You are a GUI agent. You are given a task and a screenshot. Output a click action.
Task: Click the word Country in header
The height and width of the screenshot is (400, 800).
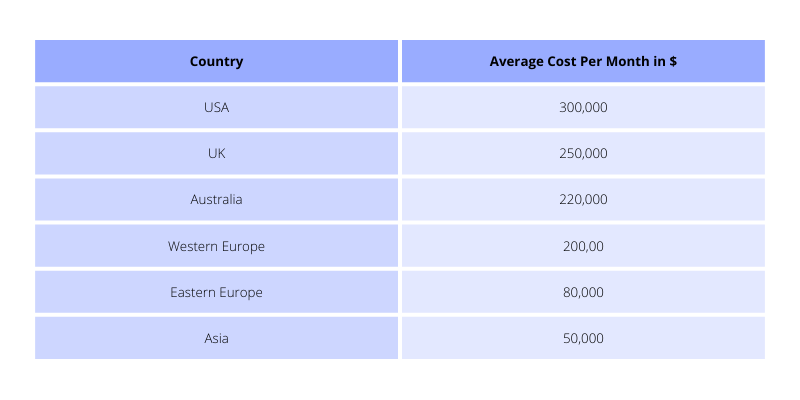[x=216, y=62]
